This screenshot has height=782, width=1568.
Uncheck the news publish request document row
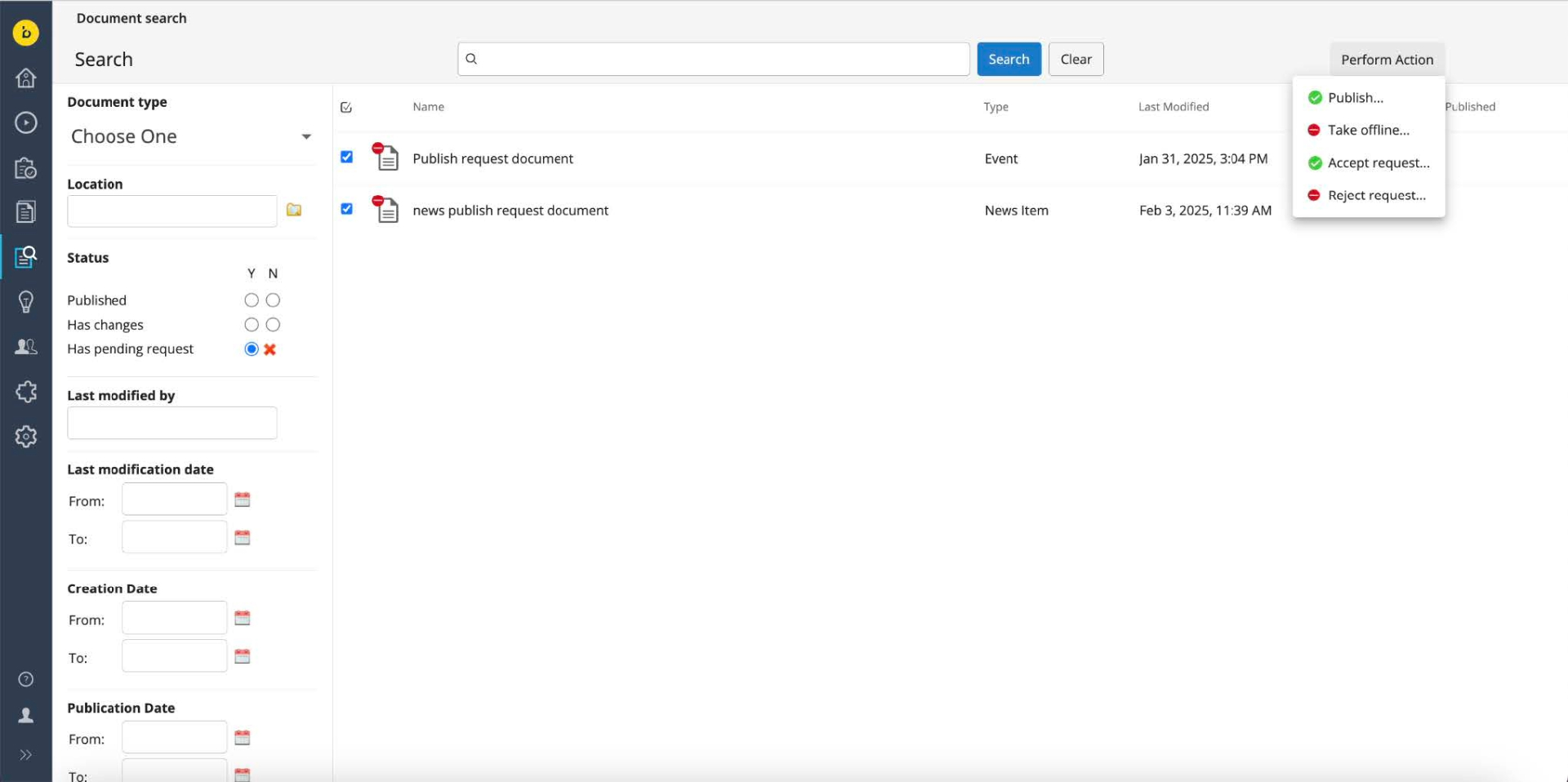[346, 209]
